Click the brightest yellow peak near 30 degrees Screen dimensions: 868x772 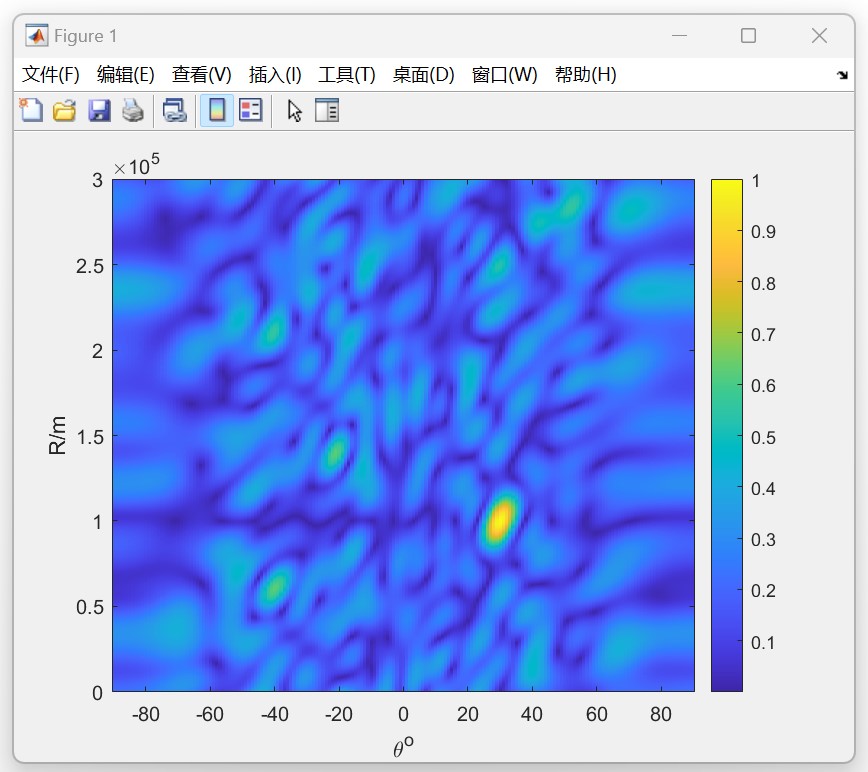(x=500, y=520)
